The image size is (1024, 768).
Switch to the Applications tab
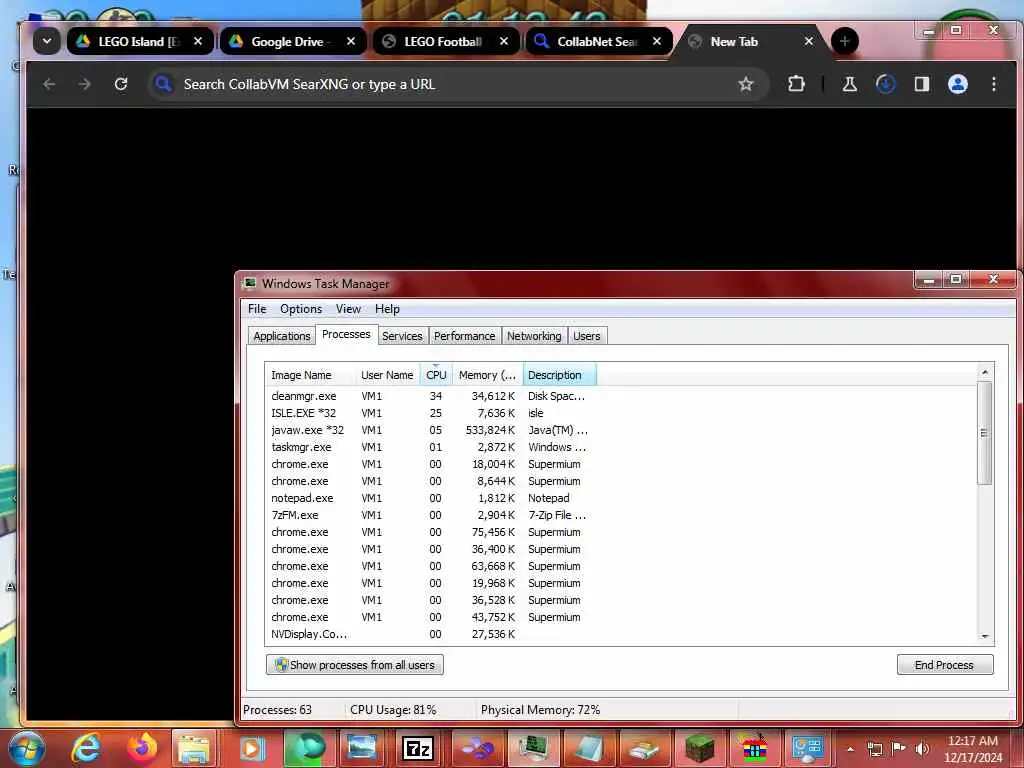(281, 336)
